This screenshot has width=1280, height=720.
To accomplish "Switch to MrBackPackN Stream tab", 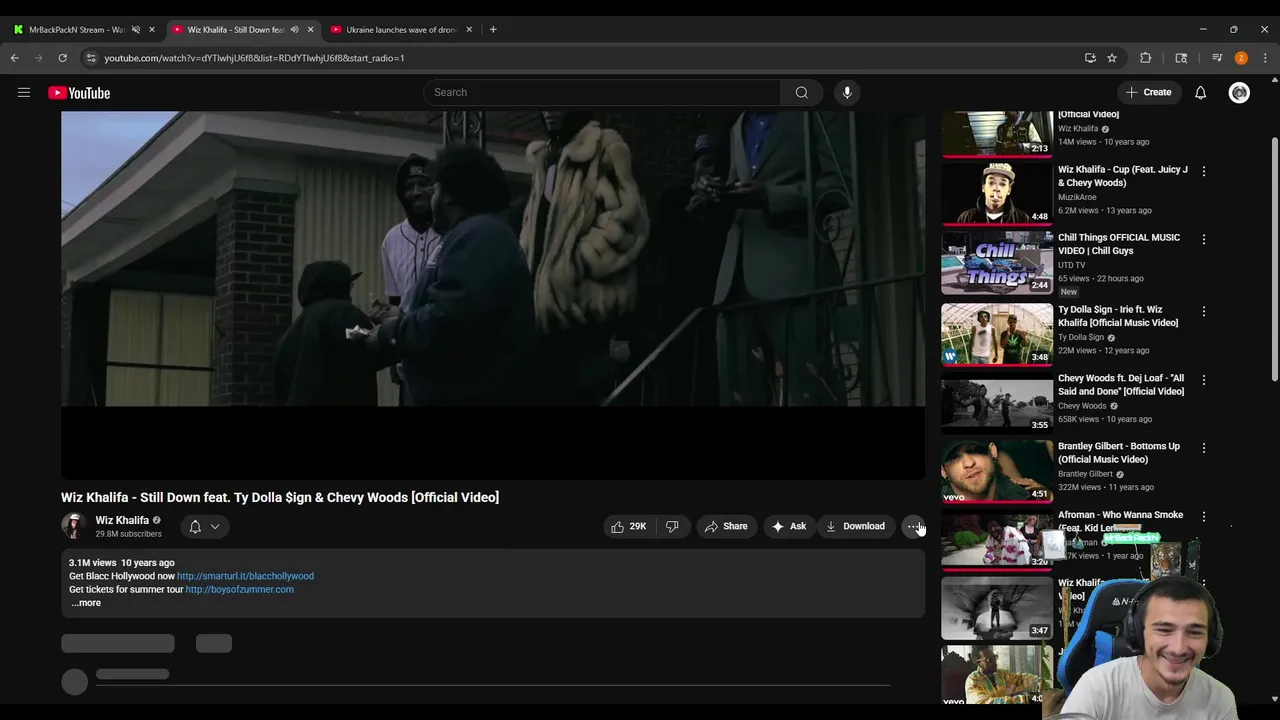I will (77, 30).
